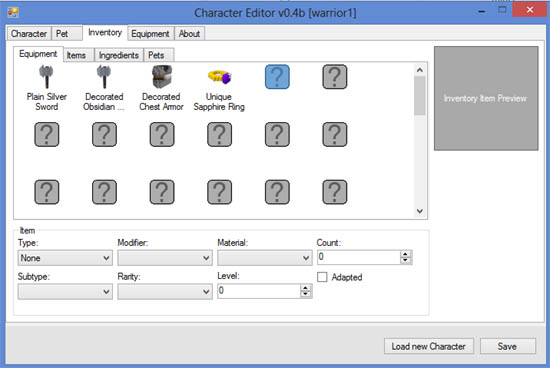Click the scroll down arrow of inventory list
This screenshot has height=368, width=550.
pos(420,211)
